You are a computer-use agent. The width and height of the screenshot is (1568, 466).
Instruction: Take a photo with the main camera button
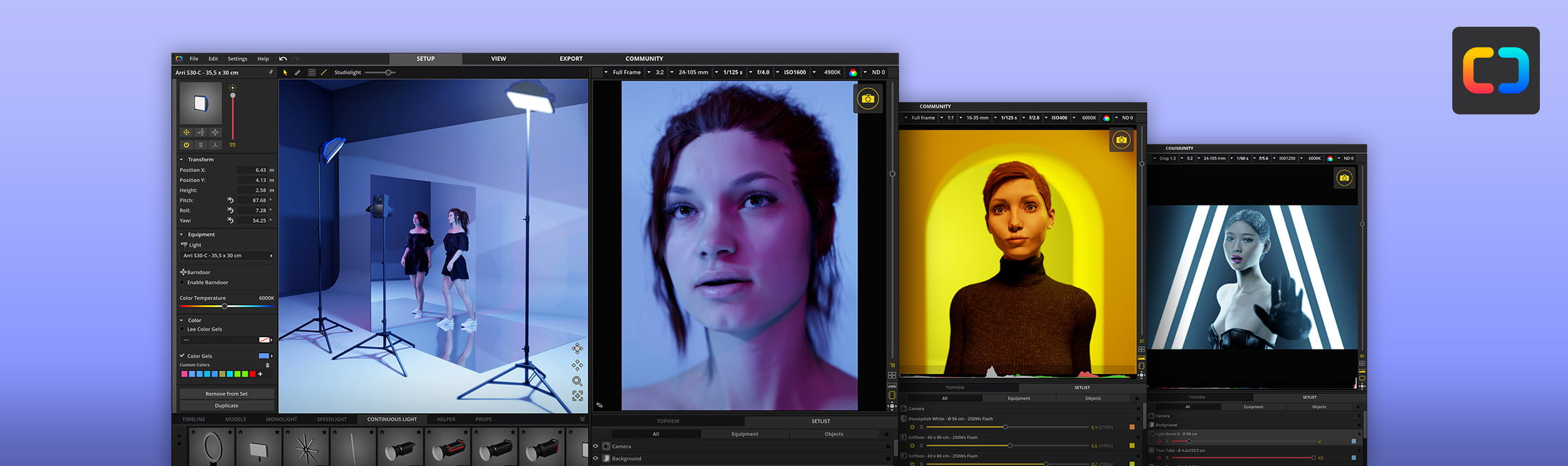(868, 99)
